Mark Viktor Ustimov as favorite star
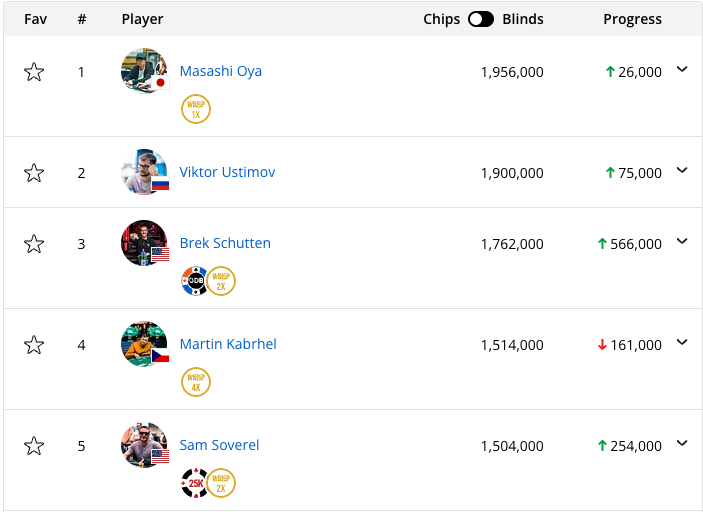703x512 pixels. (x=34, y=173)
